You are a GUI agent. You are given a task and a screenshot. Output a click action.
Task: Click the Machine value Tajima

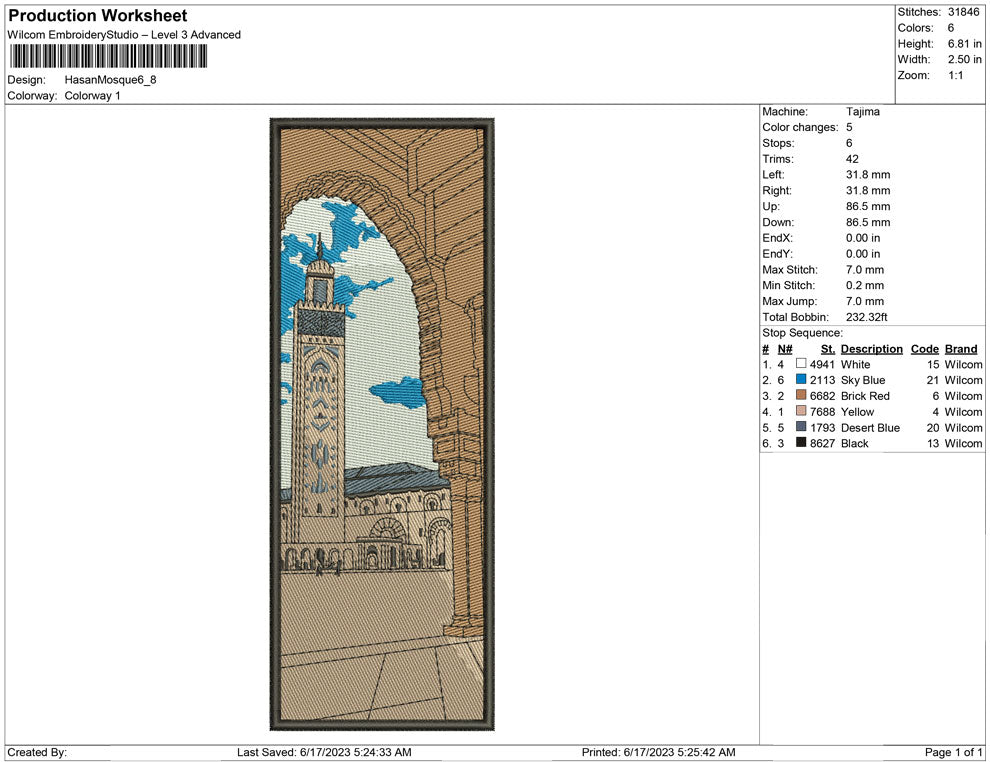coord(862,112)
